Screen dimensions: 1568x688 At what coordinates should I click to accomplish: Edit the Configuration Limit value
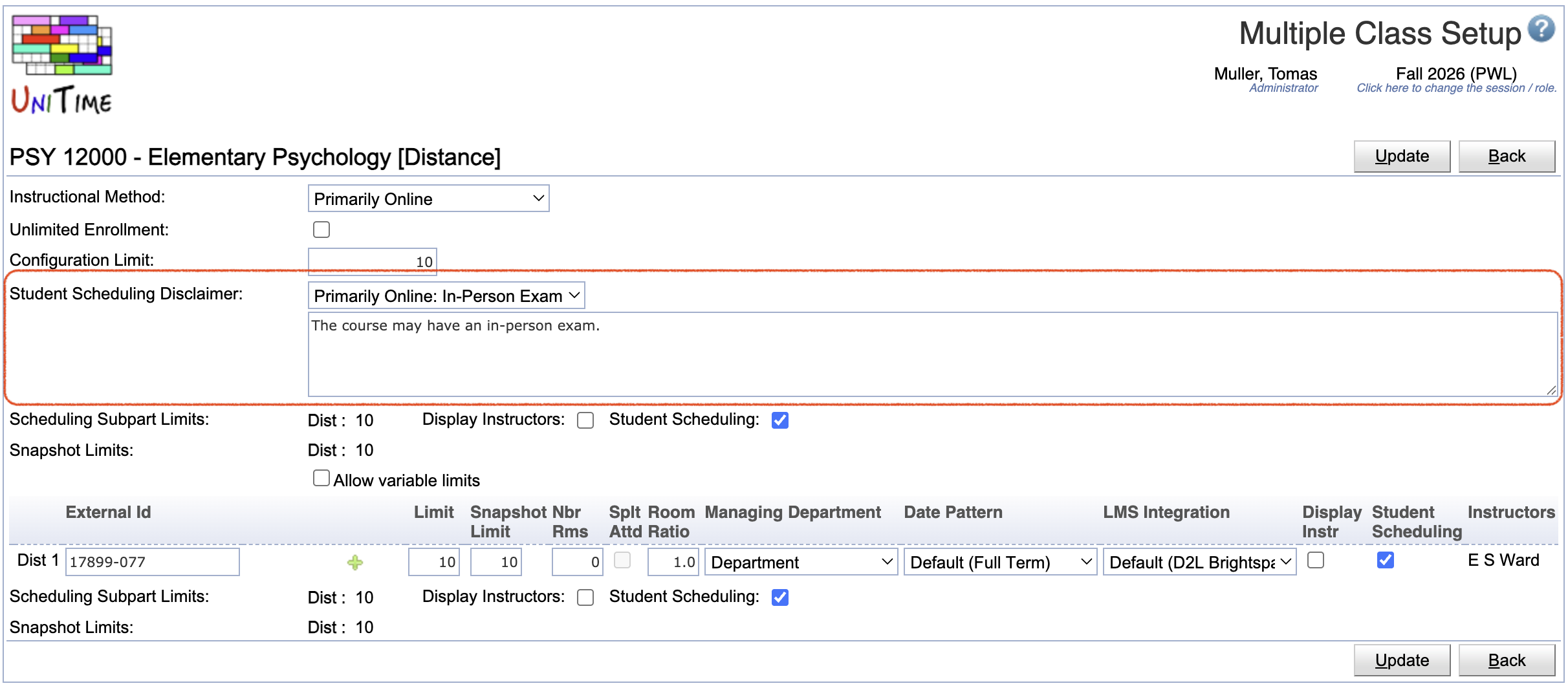click(x=372, y=261)
